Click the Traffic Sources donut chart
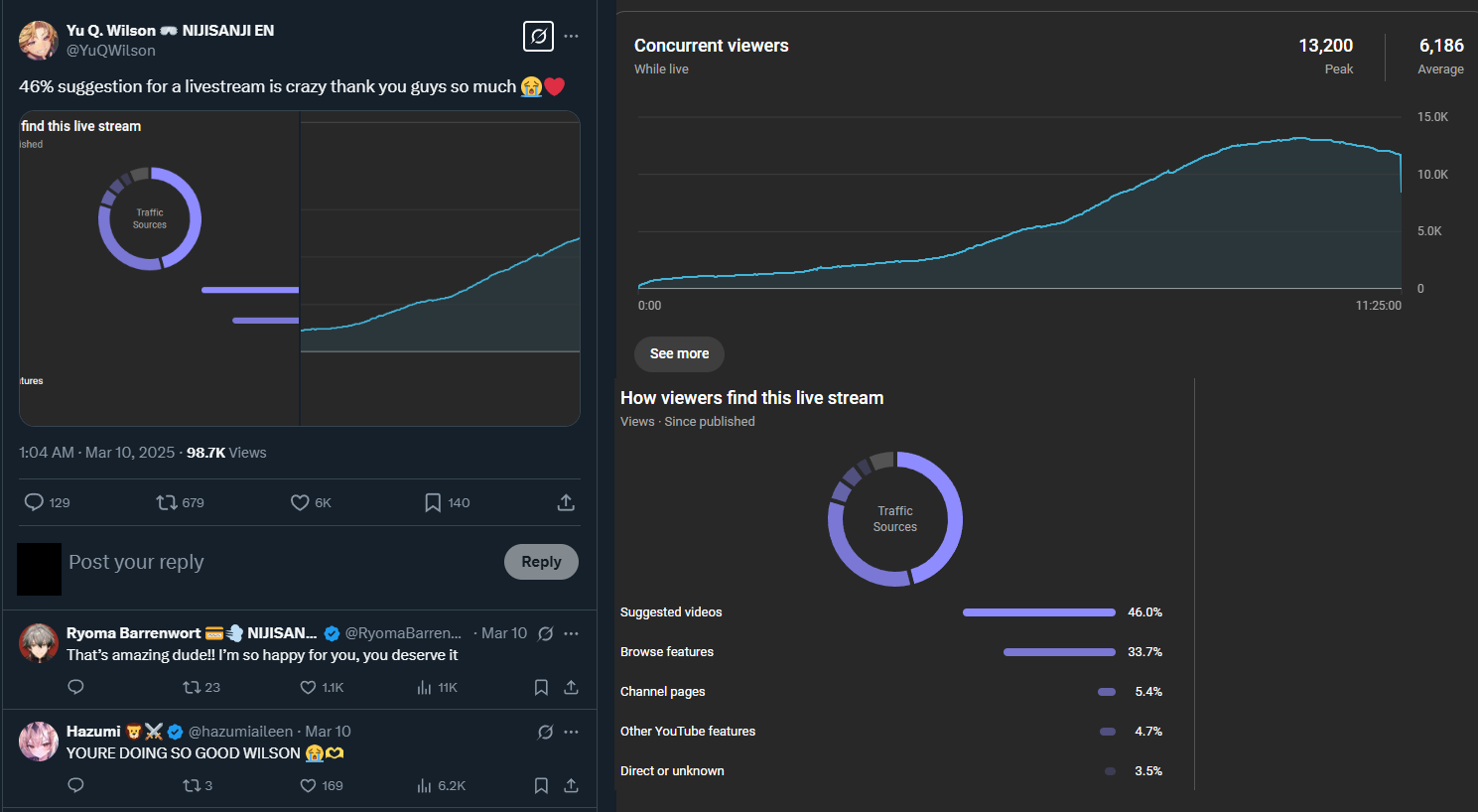The height and width of the screenshot is (812, 1478). pyautogui.click(x=895, y=519)
